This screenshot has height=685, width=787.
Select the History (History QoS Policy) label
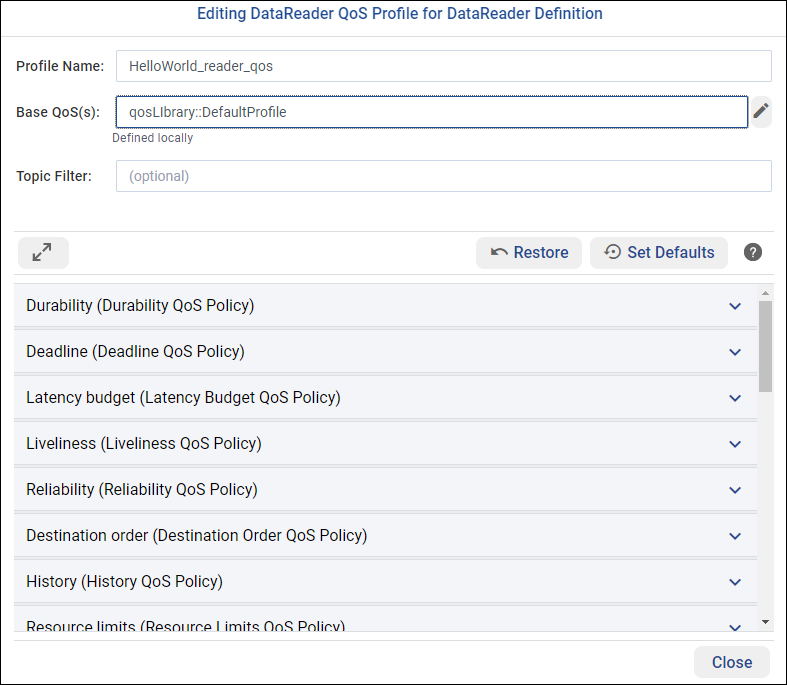click(124, 582)
